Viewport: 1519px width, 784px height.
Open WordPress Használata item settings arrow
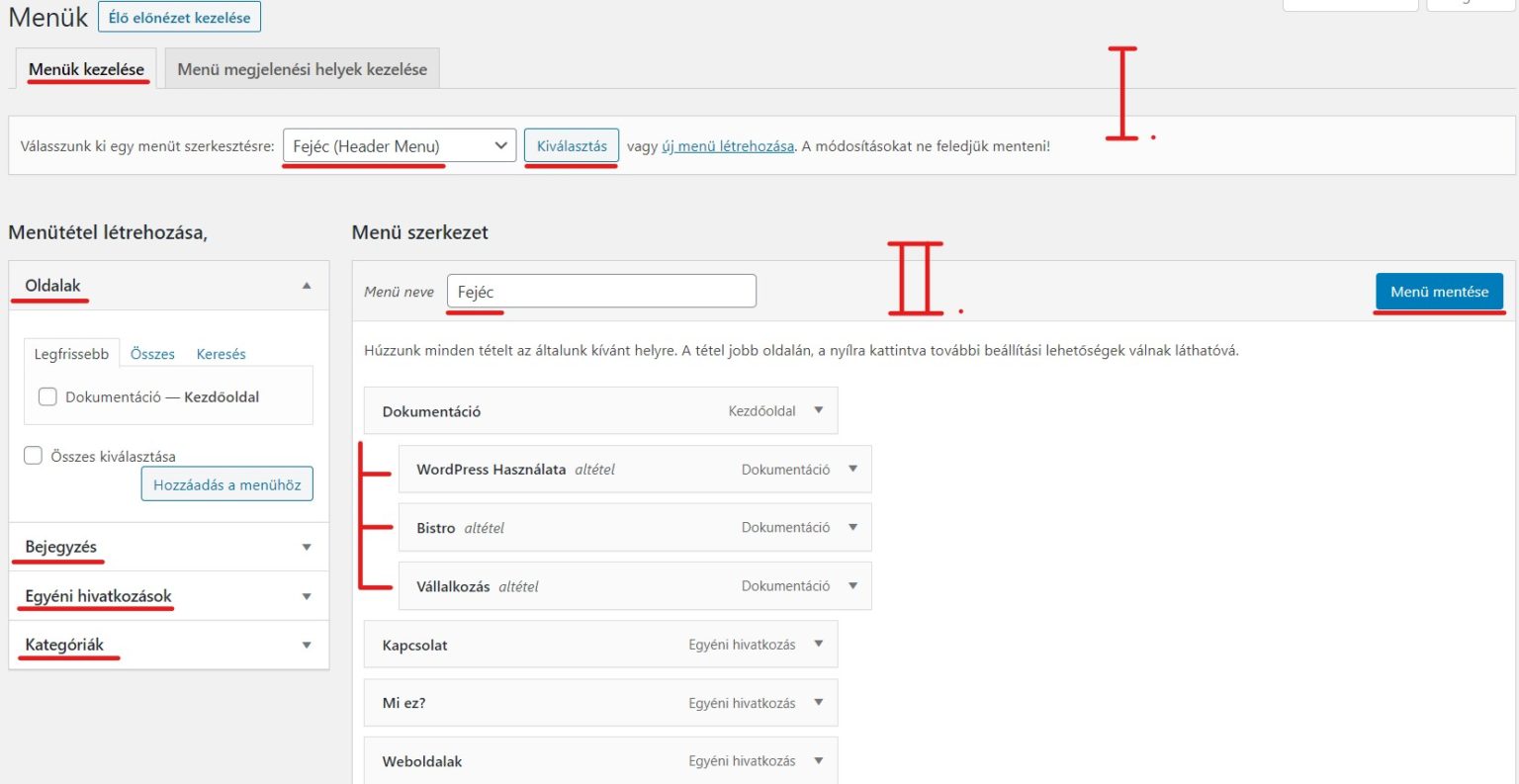pyautogui.click(x=852, y=469)
